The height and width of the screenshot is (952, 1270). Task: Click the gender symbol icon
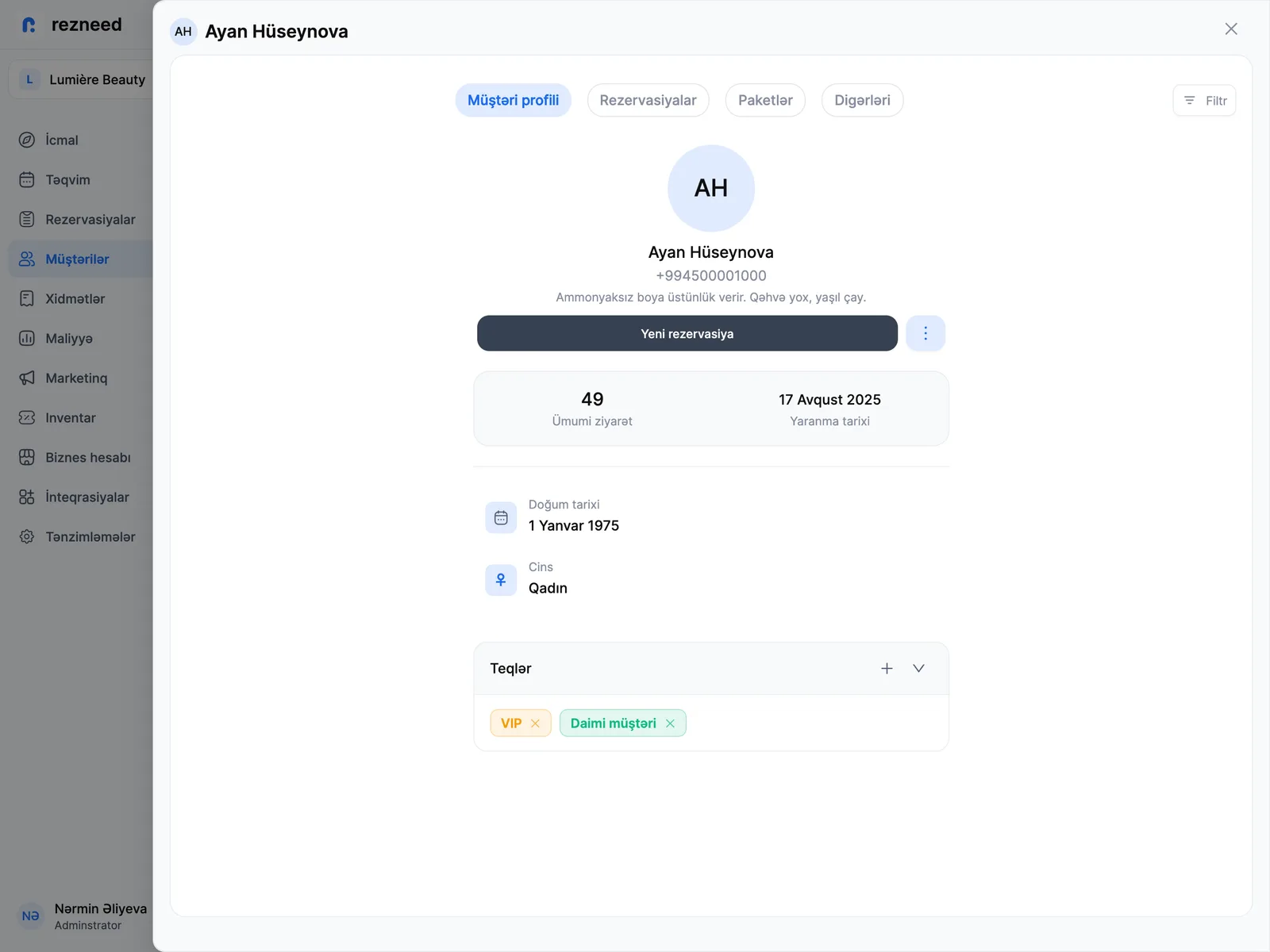coord(501,580)
